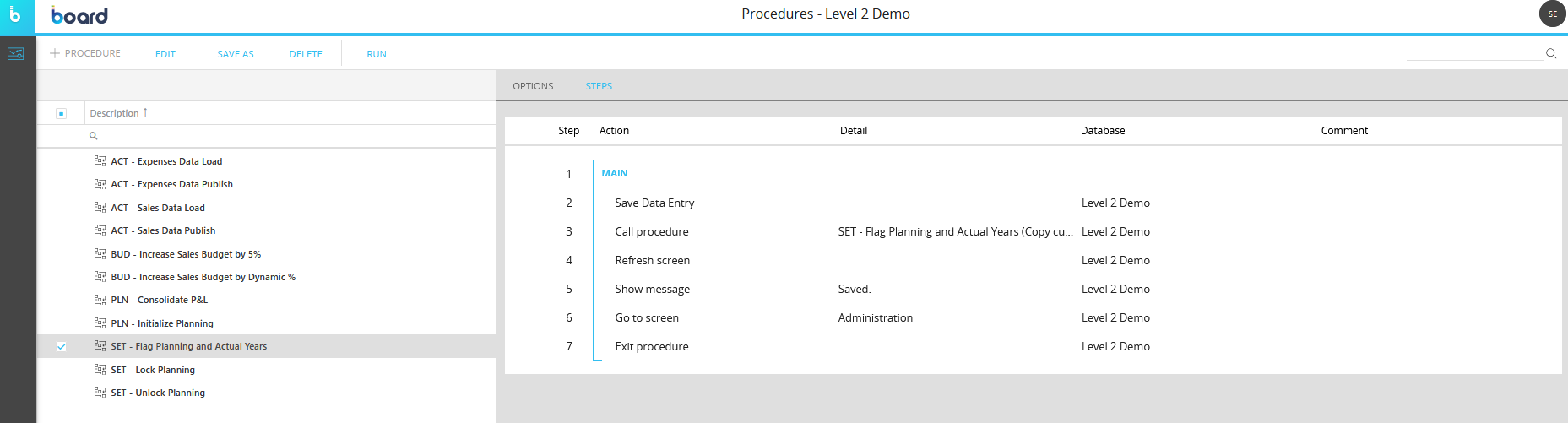The height and width of the screenshot is (423, 1568).
Task: Select the Exit procedure step
Action: [x=651, y=346]
